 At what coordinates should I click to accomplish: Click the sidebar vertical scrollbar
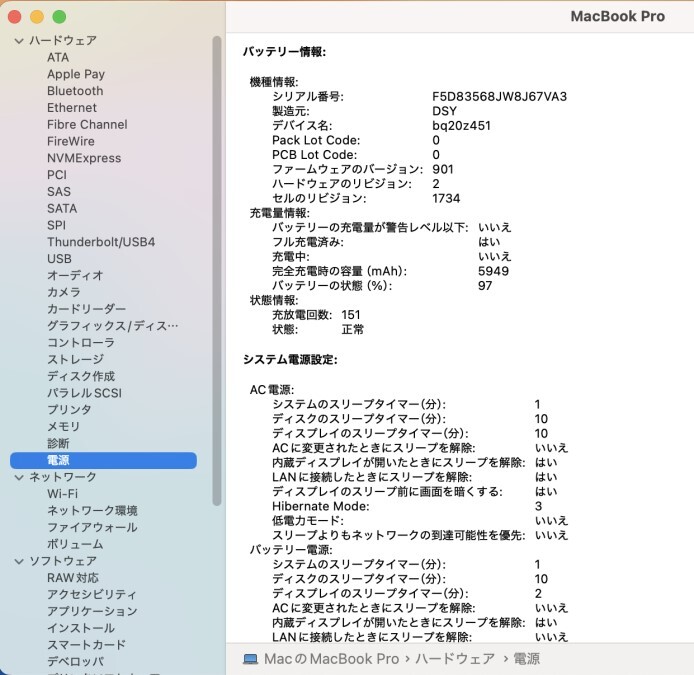click(x=217, y=271)
